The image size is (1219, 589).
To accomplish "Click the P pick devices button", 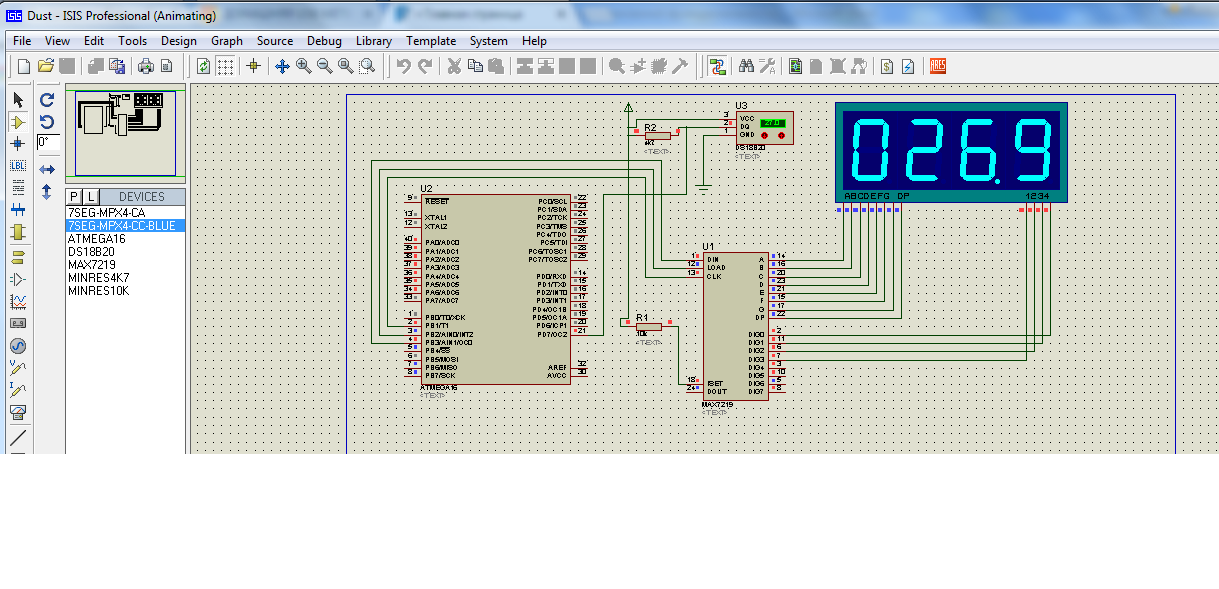I will pos(74,197).
